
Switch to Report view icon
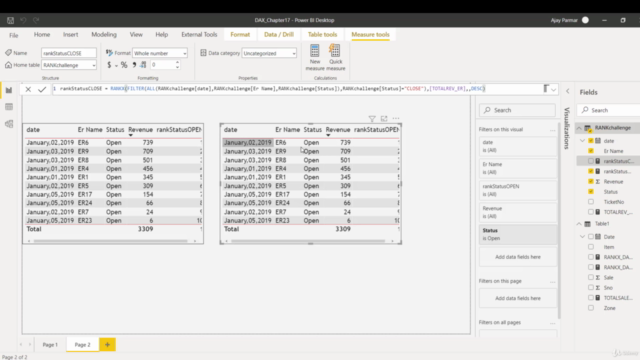9,90
